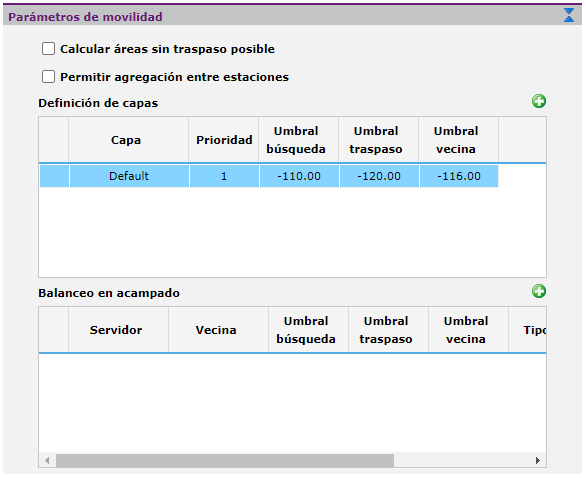Click the Vecina column header

219,330
